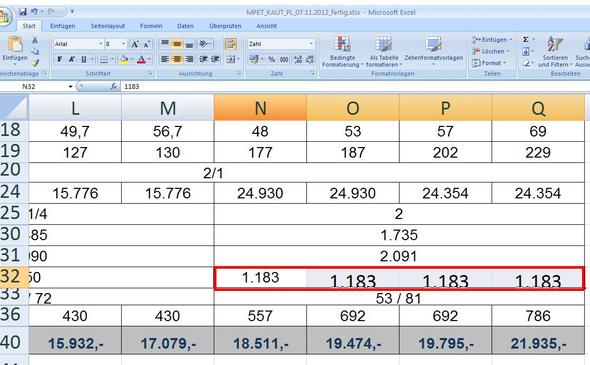This screenshot has height=365, width=590.
Task: Open the Name Box dropdown arrow
Action: point(70,87)
